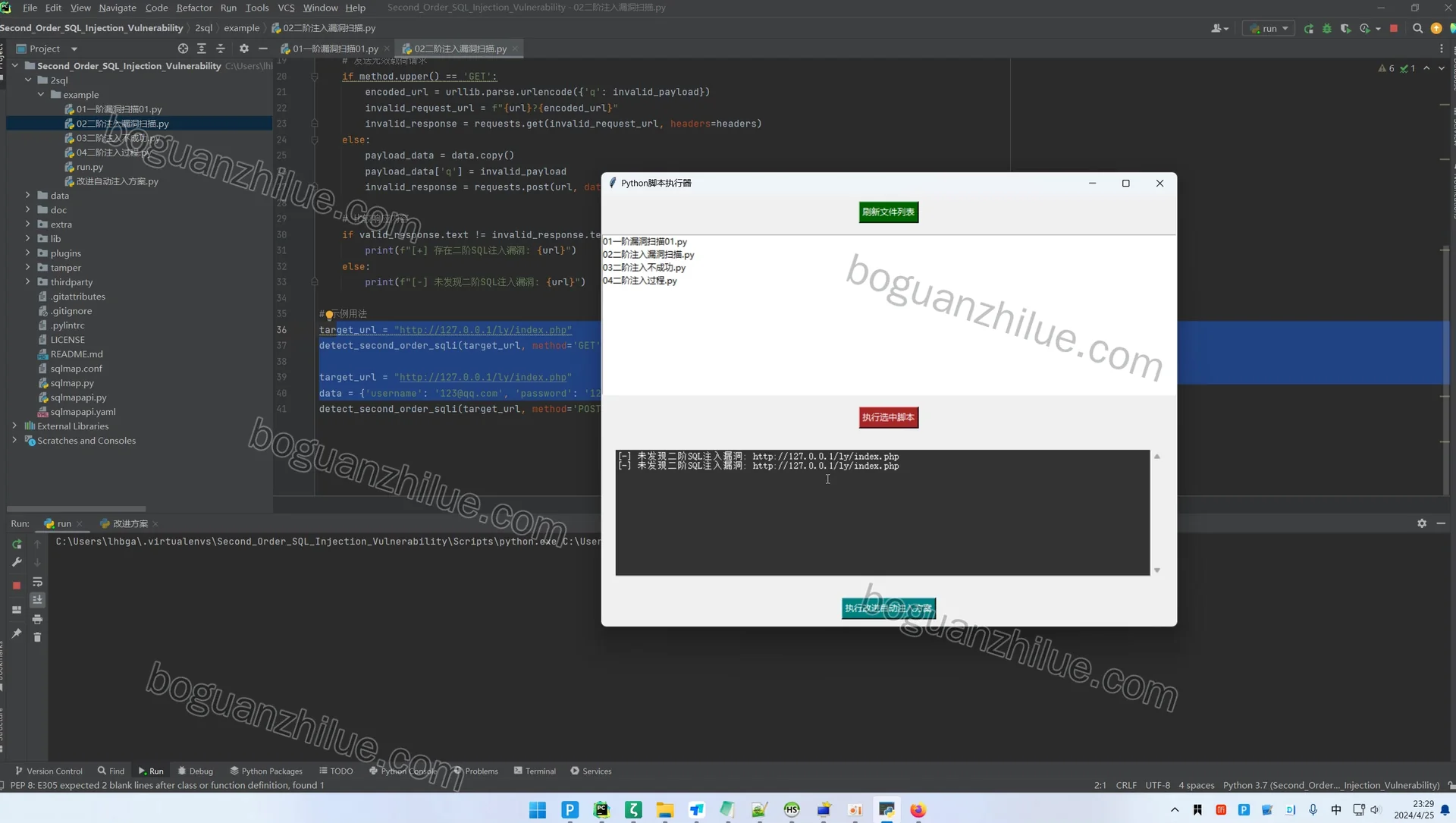The height and width of the screenshot is (823, 1456).
Task: Open Search Everywhere magnifier icon
Action: [1417, 28]
